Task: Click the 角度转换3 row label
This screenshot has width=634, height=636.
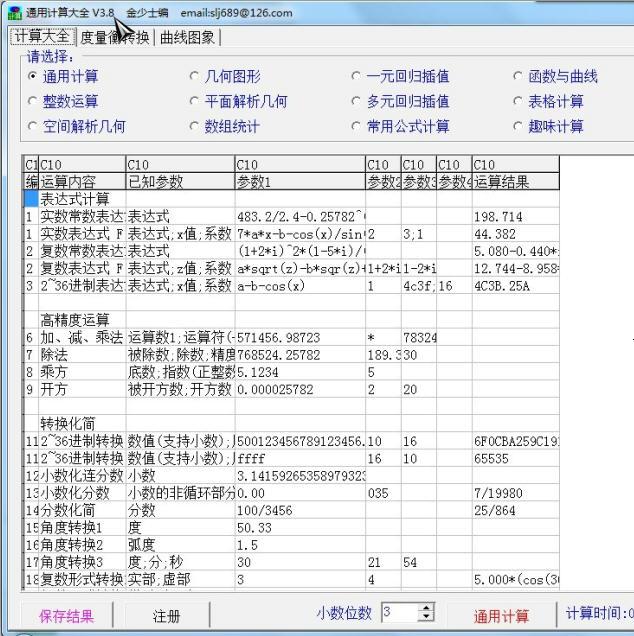Action: click(82, 562)
